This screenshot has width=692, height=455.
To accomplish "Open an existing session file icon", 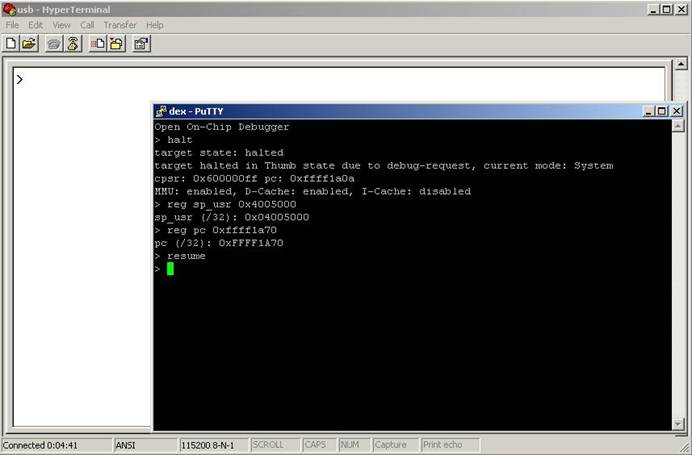I will pos(29,44).
